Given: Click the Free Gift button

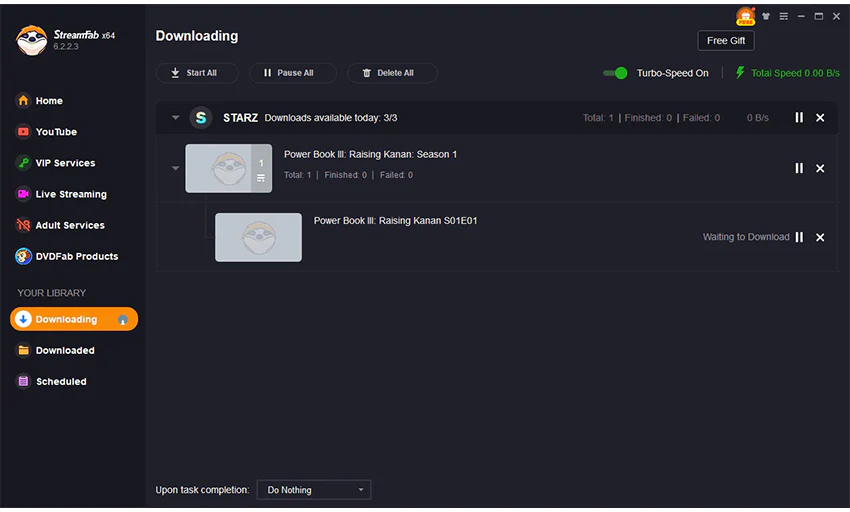Looking at the screenshot, I should [x=726, y=41].
